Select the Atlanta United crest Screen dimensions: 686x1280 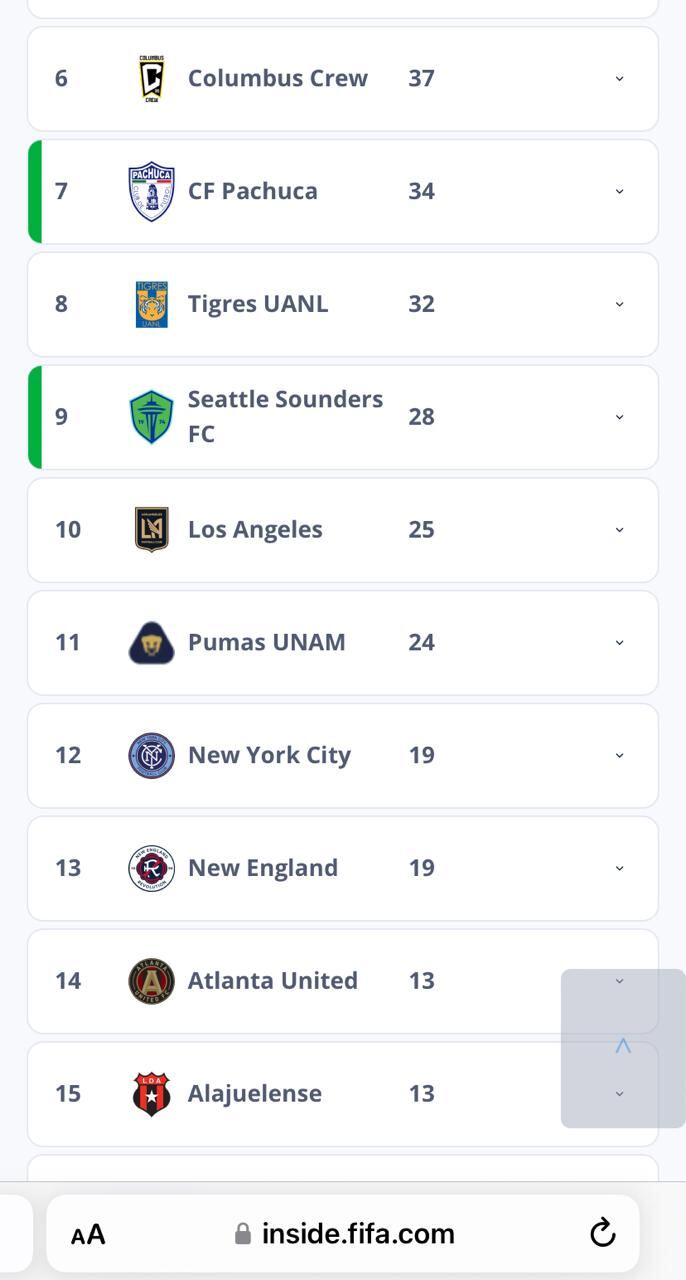[x=151, y=981]
